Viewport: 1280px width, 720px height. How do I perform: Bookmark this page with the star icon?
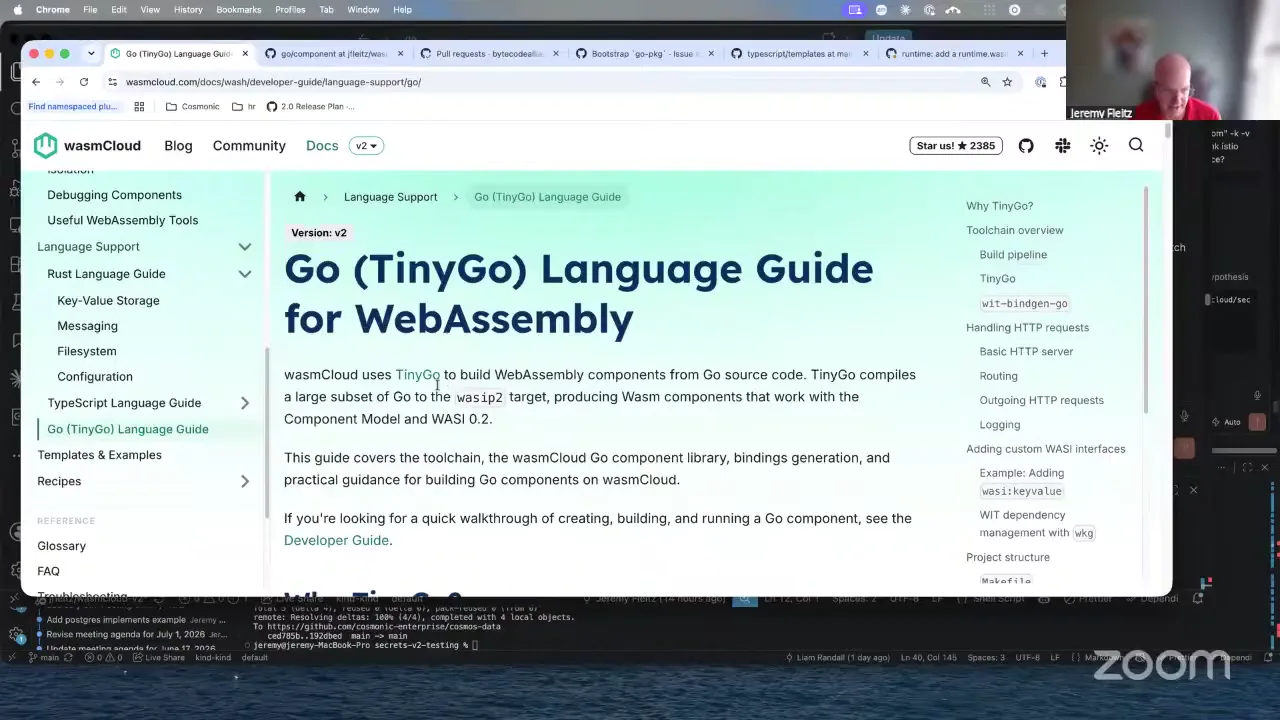pos(1007,82)
